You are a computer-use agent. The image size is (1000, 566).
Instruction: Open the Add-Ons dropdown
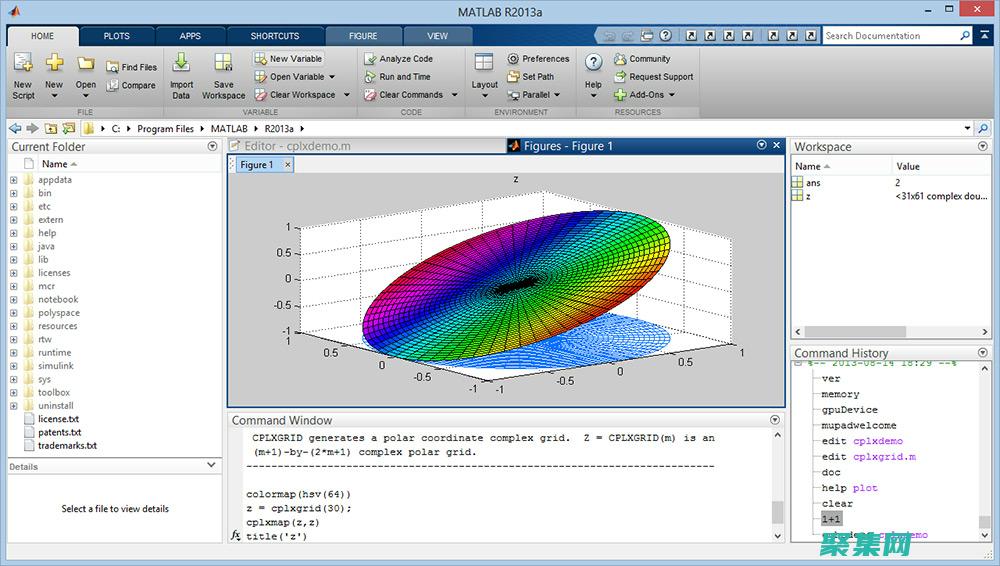pos(672,95)
